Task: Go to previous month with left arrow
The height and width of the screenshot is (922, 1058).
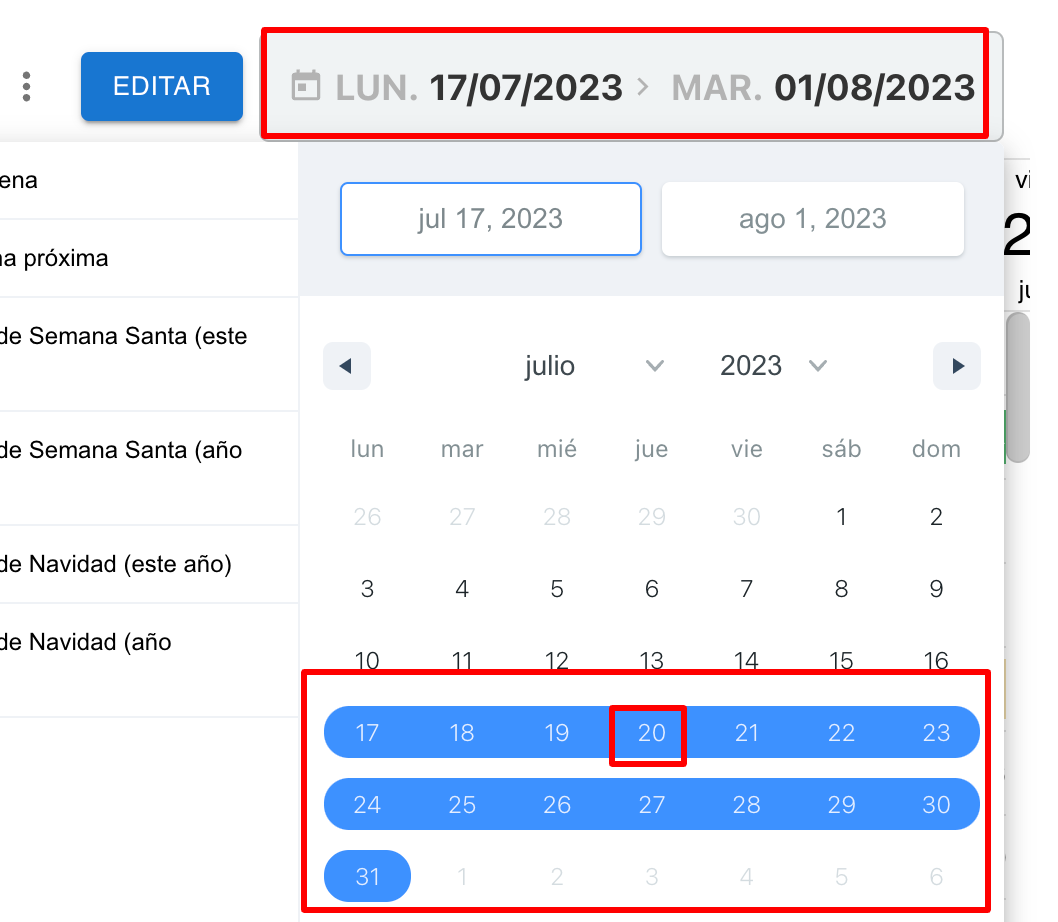Action: coord(347,366)
